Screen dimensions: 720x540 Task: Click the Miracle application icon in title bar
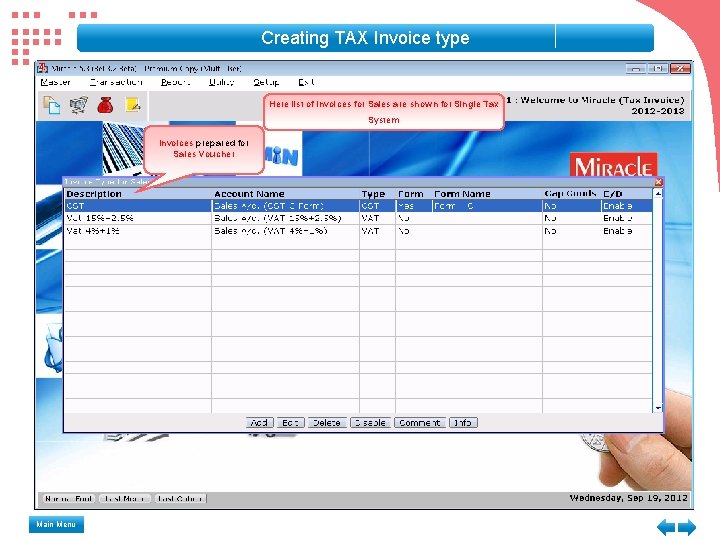click(43, 68)
